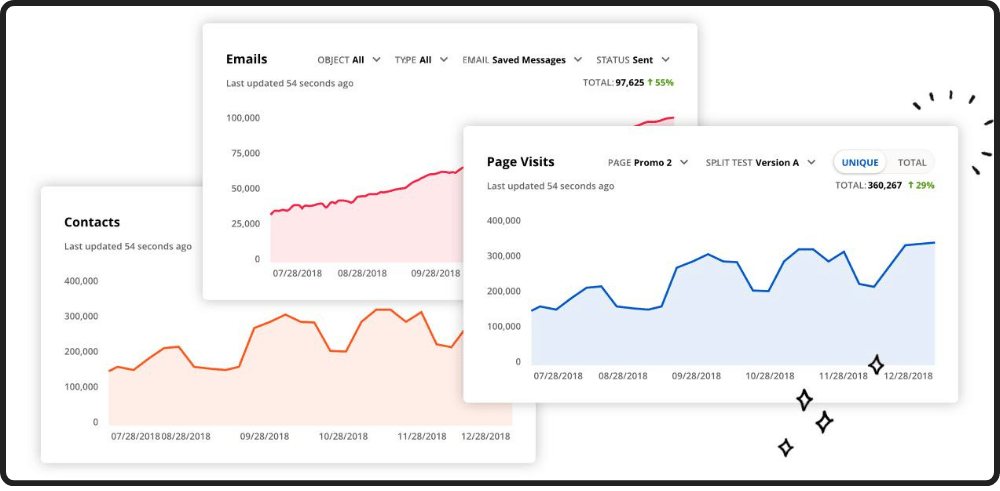Click 07/28/2018 date label in Page Visits chart
Viewport: 1000px width, 491px height.
pyautogui.click(x=558, y=376)
